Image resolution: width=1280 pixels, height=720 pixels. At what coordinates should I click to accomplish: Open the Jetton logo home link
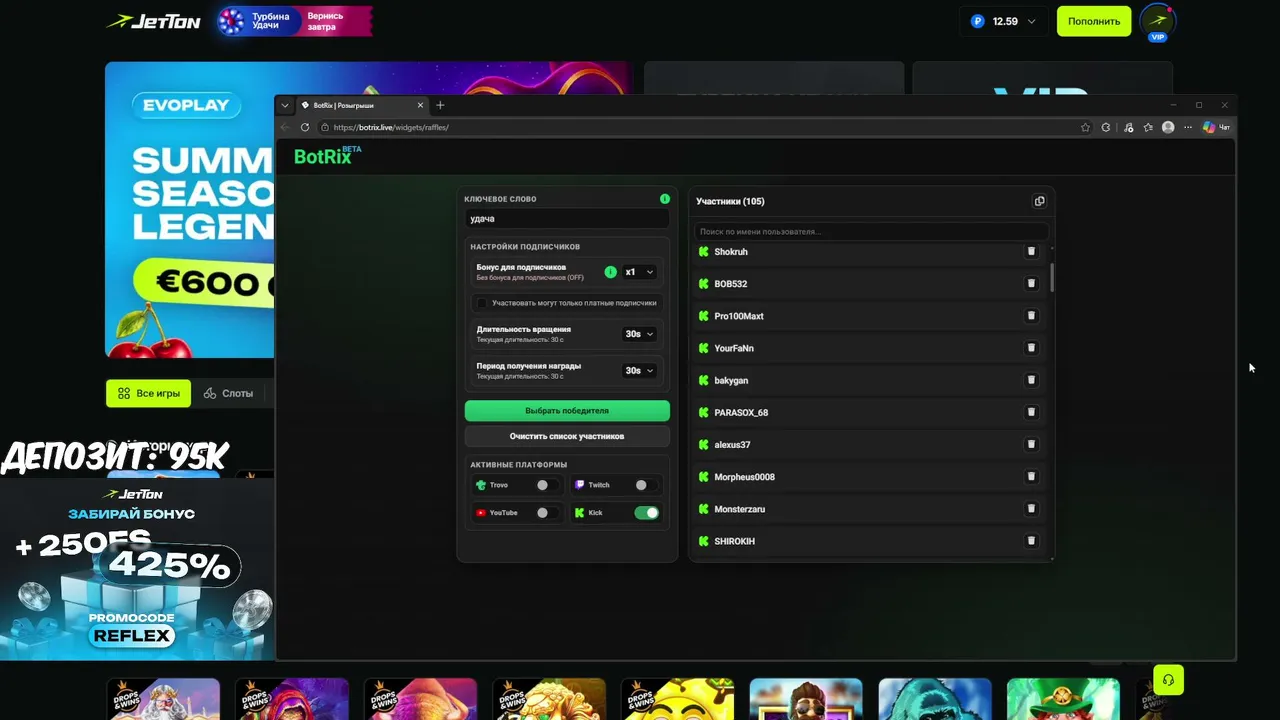154,21
